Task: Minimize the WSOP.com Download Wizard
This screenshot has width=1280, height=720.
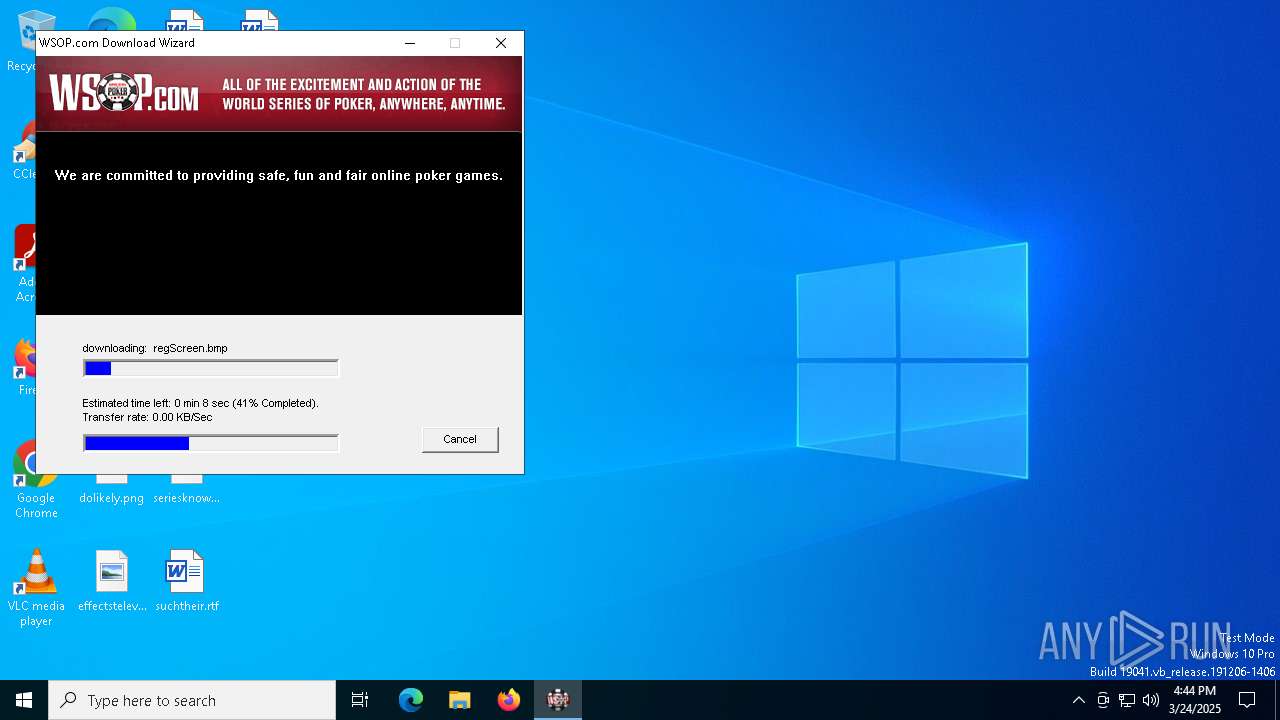Action: 410,43
